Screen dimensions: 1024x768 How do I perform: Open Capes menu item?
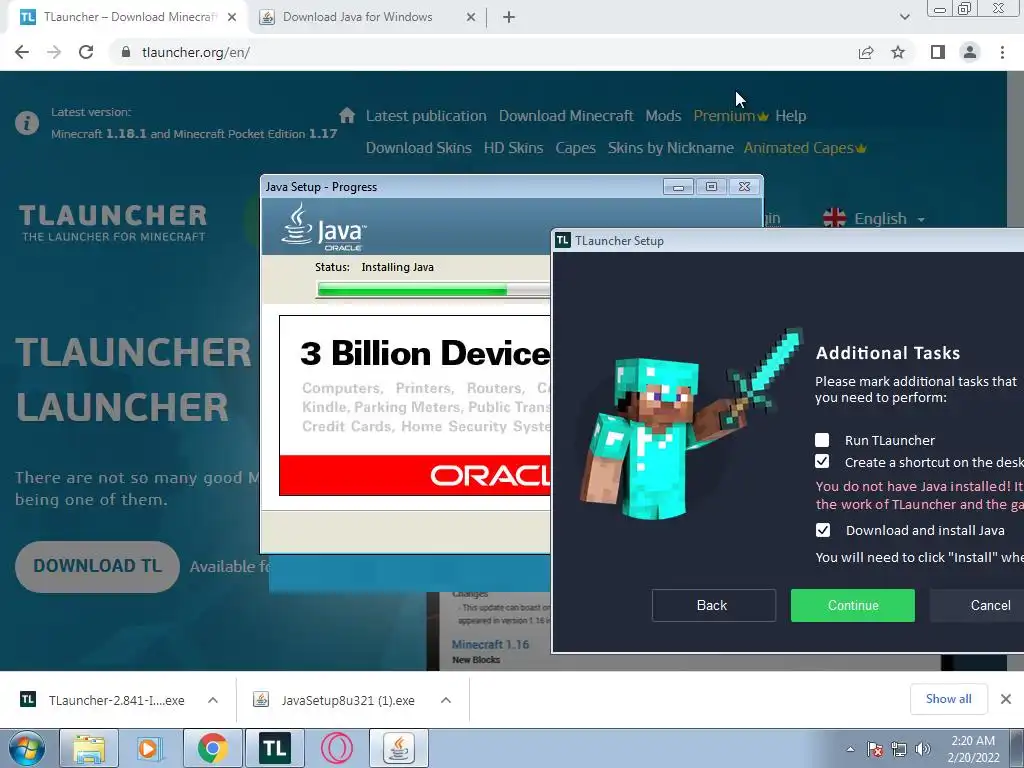point(575,148)
